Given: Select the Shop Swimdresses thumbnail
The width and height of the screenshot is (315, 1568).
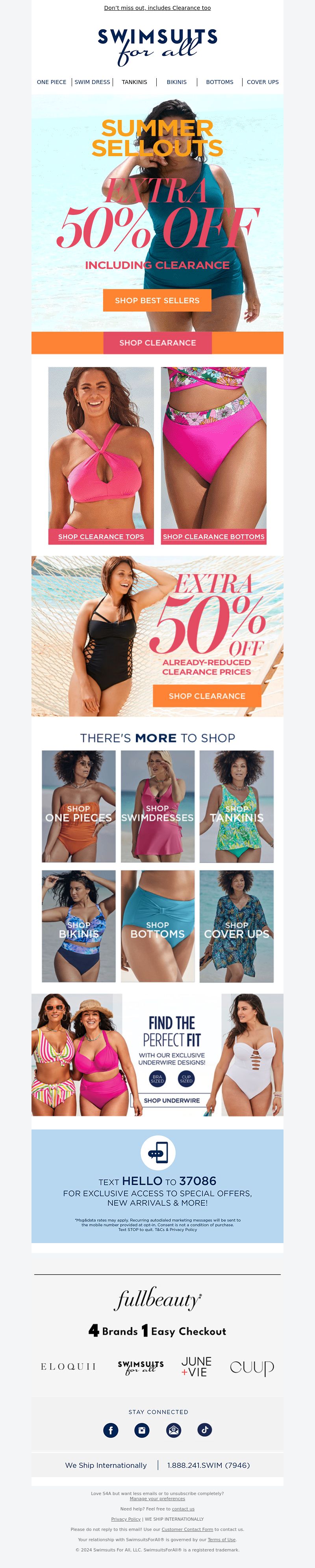Looking at the screenshot, I should pos(157,806).
